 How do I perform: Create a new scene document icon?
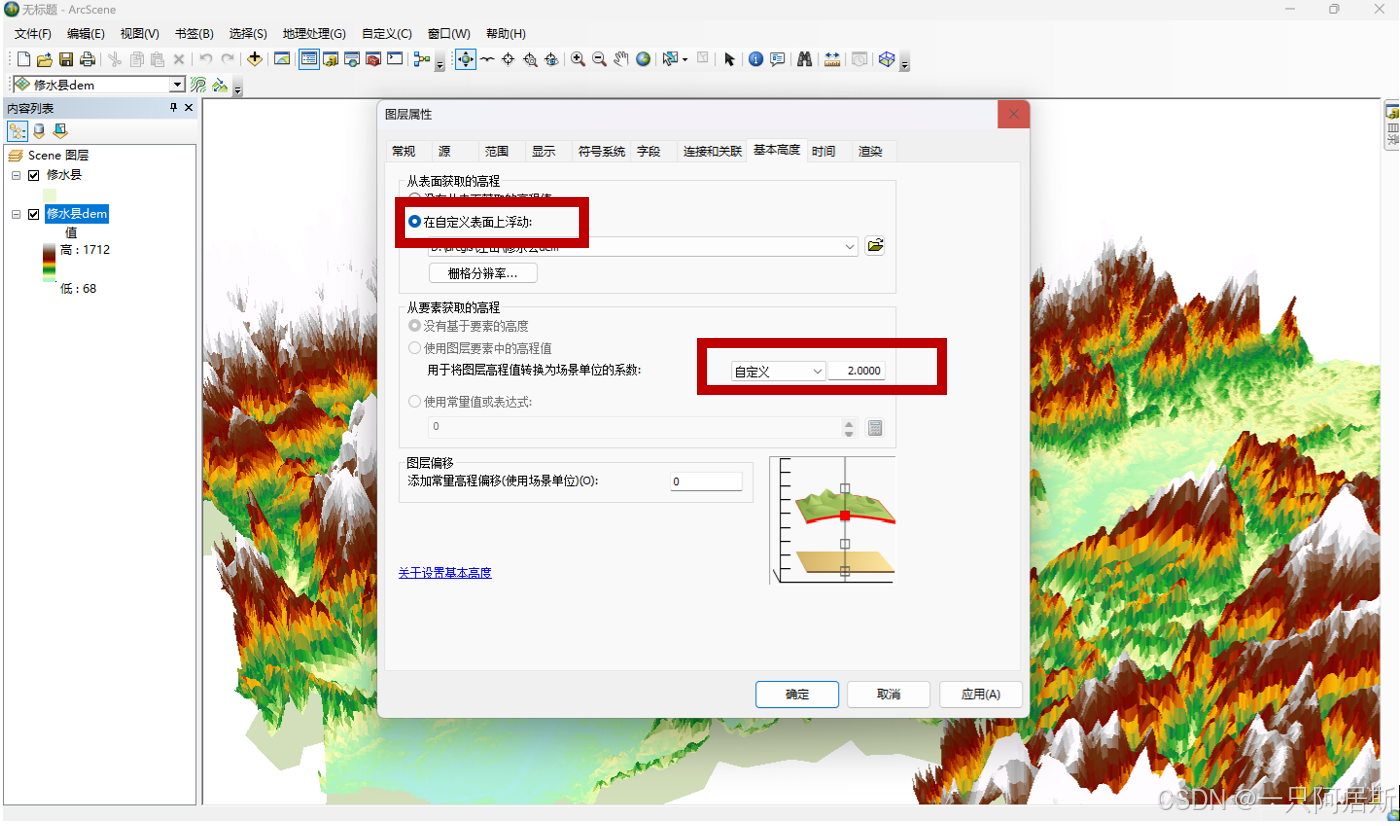[23, 59]
